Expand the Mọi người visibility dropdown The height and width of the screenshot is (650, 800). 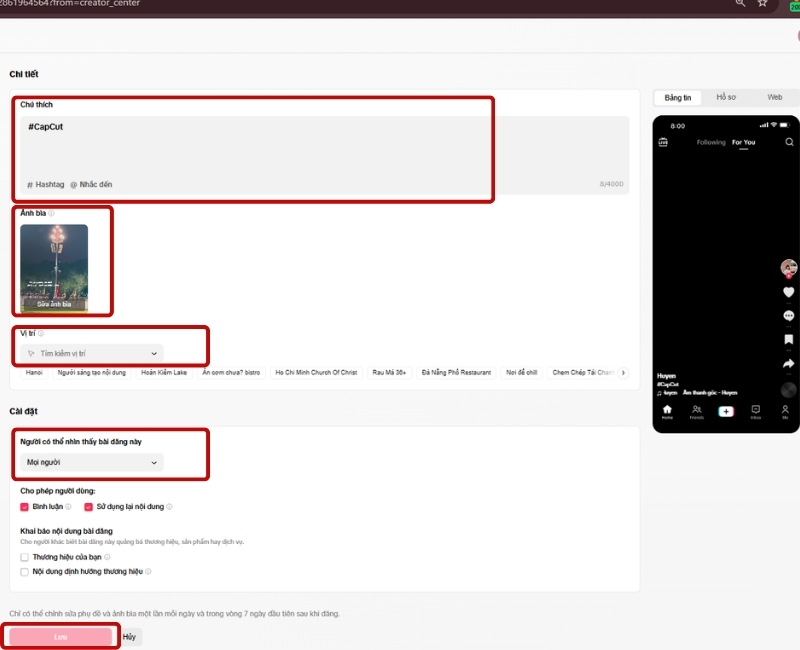point(92,462)
